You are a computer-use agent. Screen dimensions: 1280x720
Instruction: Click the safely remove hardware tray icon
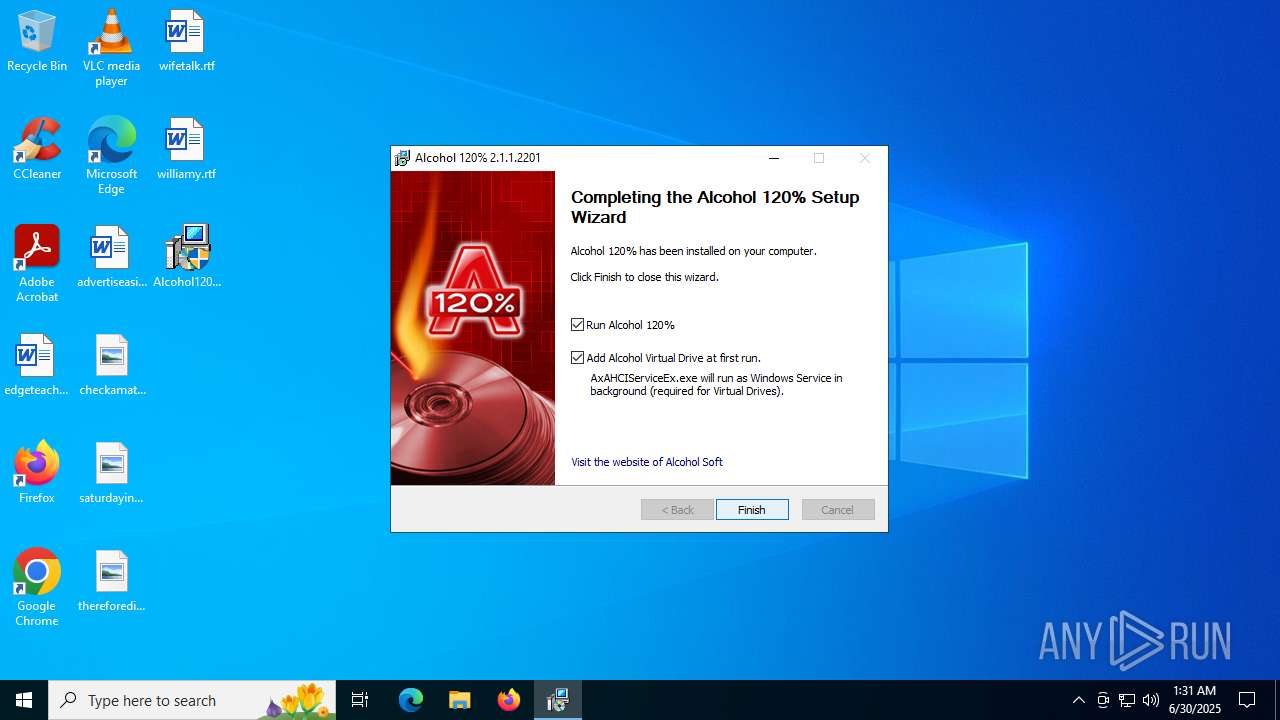tap(1103, 700)
